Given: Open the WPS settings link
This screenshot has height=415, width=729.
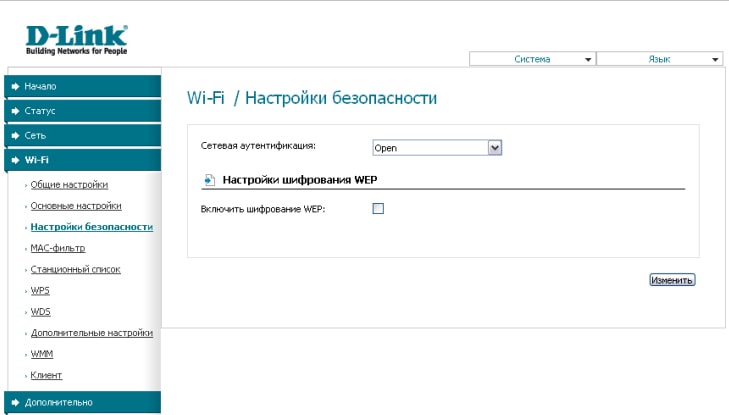Looking at the screenshot, I should pos(40,291).
